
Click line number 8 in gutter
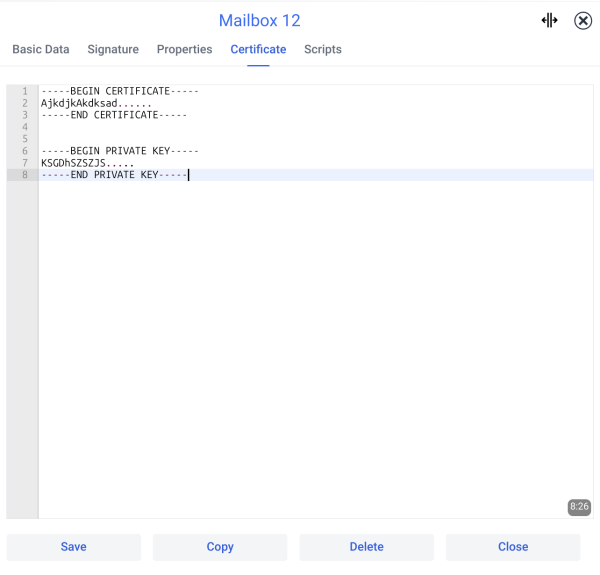click(25, 175)
